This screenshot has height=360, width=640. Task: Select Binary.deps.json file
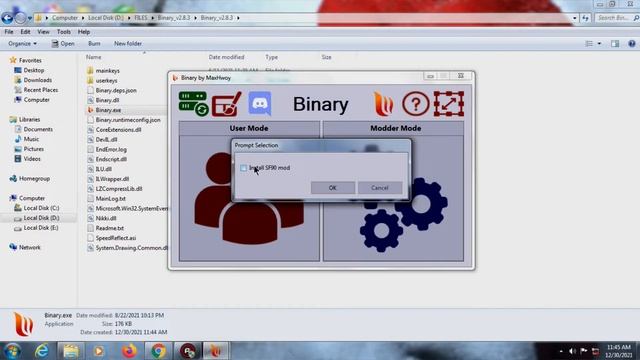click(x=116, y=90)
